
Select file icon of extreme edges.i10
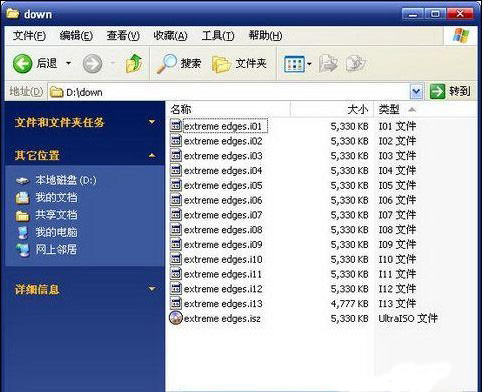pos(176,259)
